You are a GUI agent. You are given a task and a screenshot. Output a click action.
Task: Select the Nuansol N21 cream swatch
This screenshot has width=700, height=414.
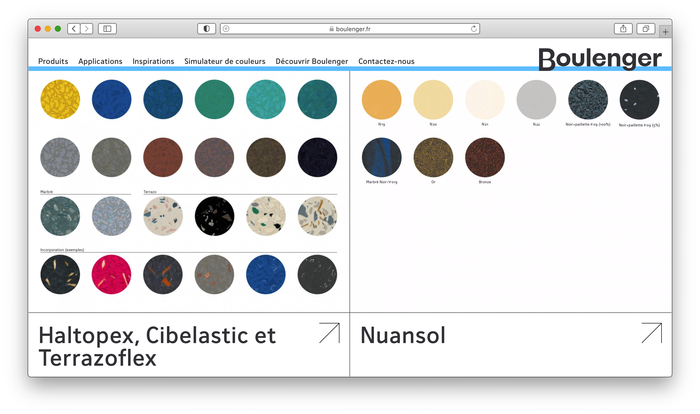[485, 100]
